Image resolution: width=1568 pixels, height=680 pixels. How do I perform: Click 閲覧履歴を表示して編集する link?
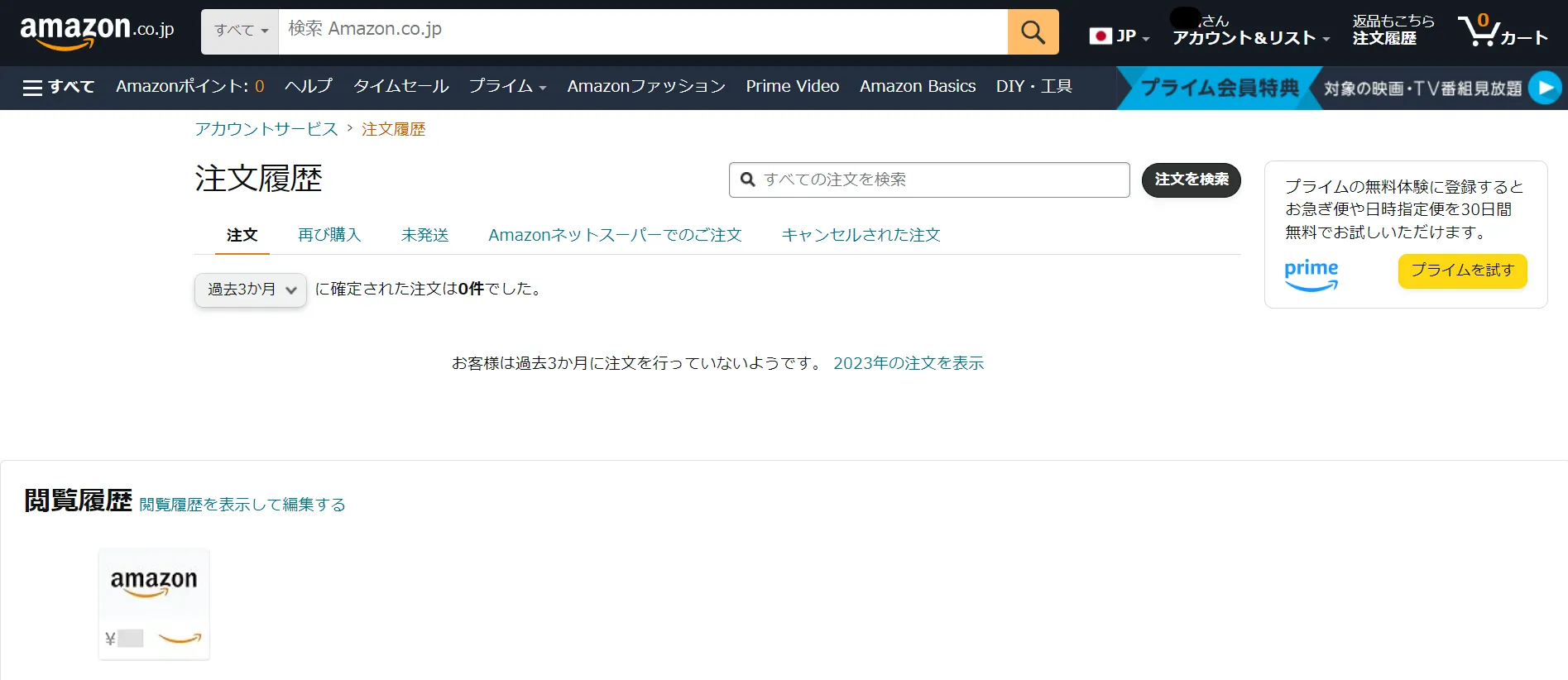(x=242, y=505)
